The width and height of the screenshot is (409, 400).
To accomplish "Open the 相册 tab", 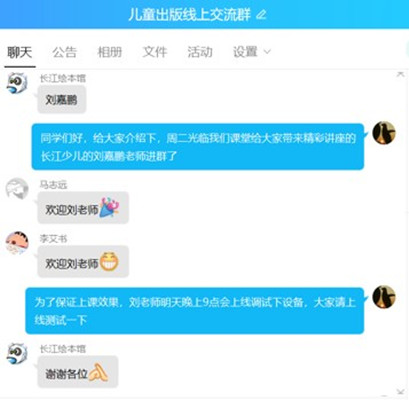I will [x=109, y=52].
